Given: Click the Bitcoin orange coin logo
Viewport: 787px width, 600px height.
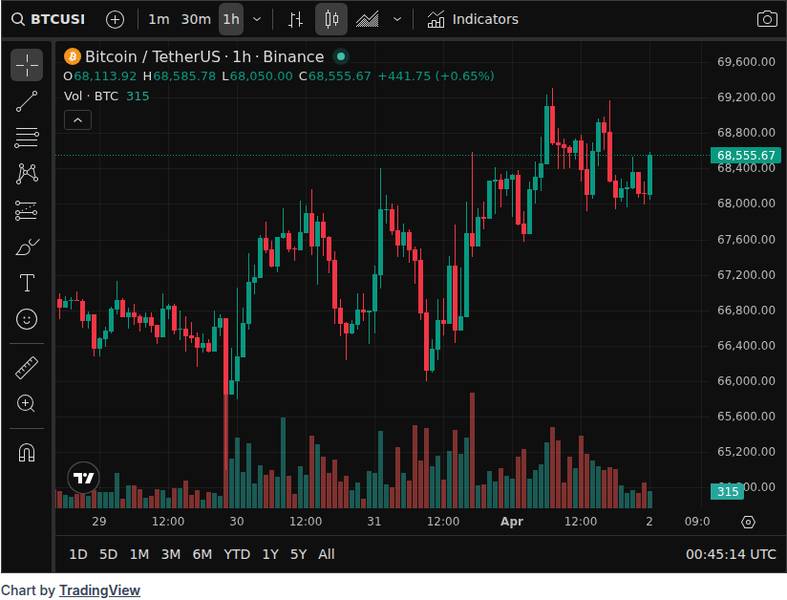Looking at the screenshot, I should tap(72, 57).
